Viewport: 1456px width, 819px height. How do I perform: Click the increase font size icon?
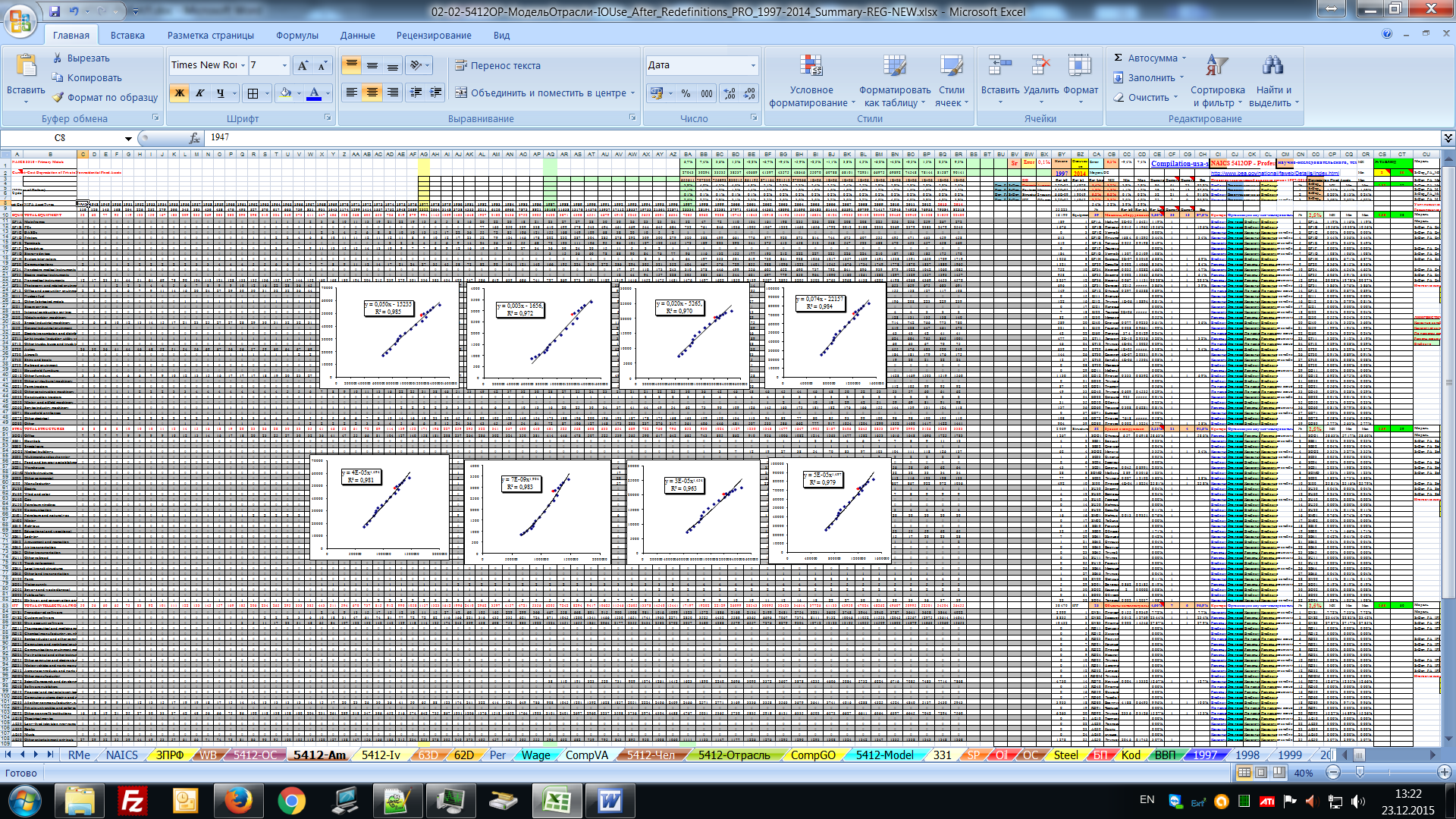click(303, 65)
